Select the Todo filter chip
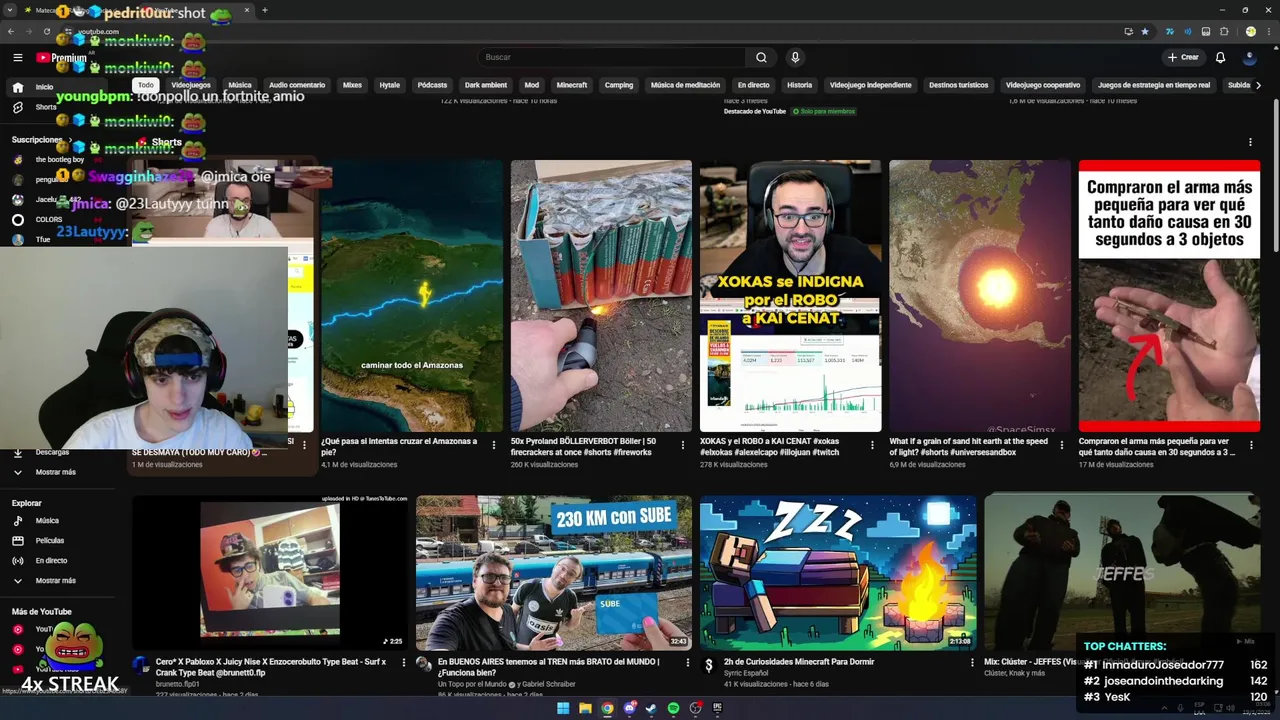 (x=146, y=85)
